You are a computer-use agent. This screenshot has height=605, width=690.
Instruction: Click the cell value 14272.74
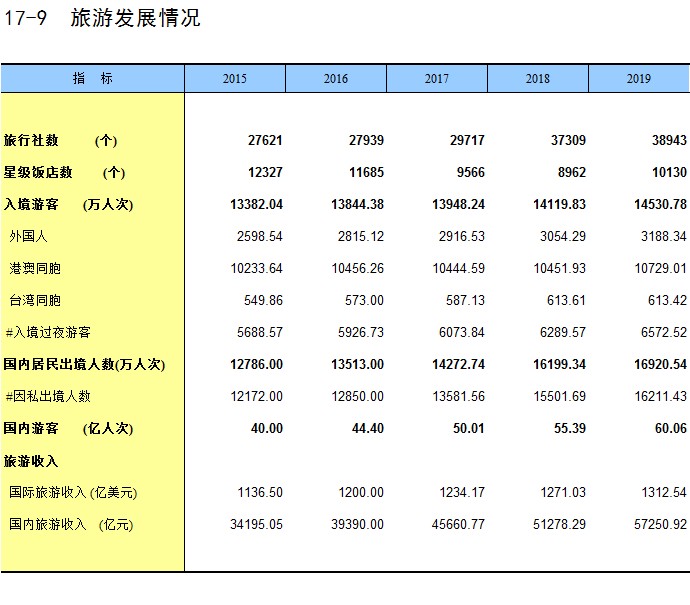tap(458, 364)
